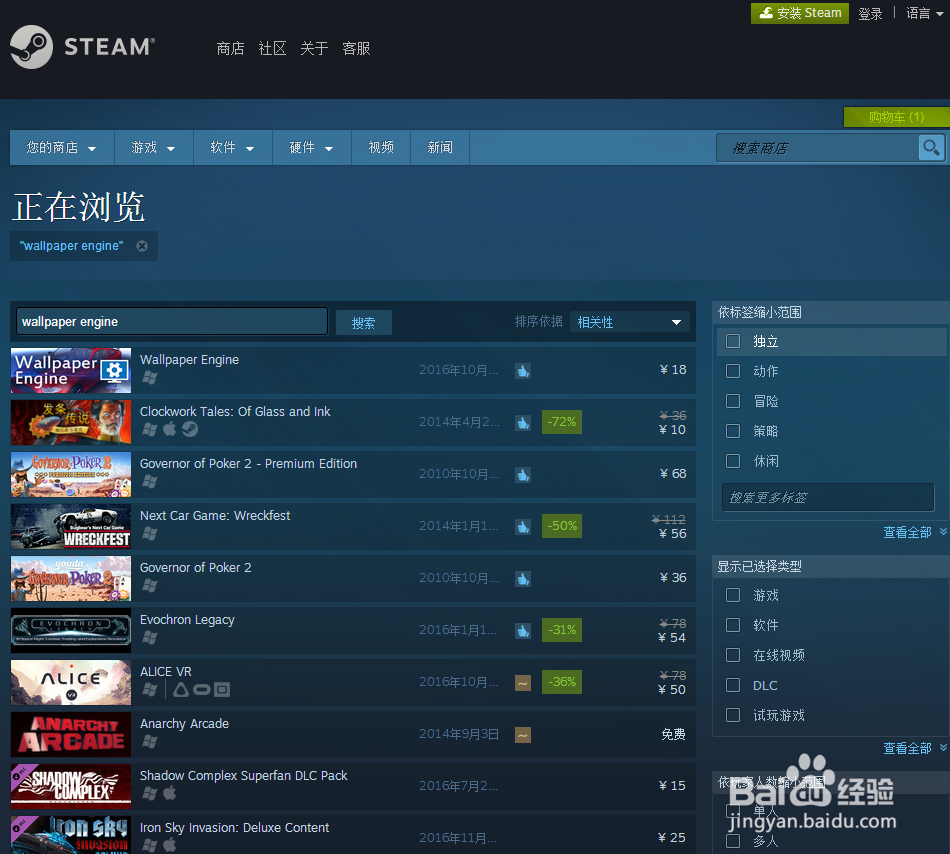Image resolution: width=950 pixels, height=854 pixels.
Task: Click the positive review icon for Wallpaper Engine
Action: [523, 370]
